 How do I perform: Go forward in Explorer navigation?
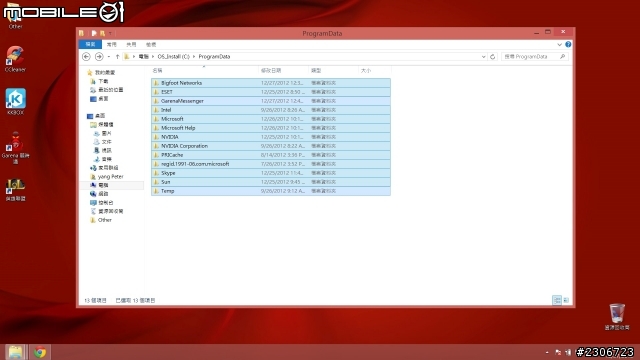pyautogui.click(x=99, y=57)
